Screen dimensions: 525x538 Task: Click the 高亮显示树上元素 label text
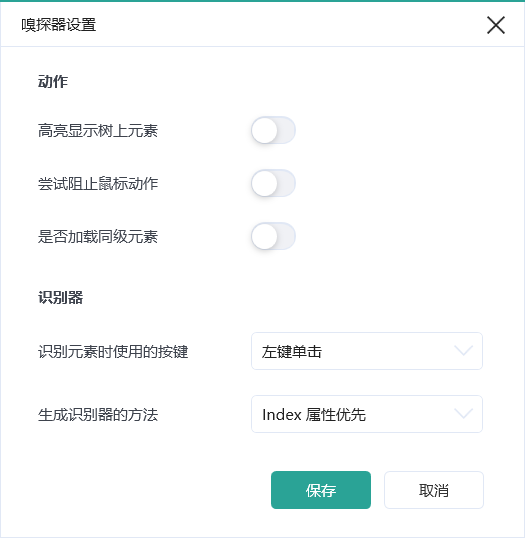click(98, 131)
